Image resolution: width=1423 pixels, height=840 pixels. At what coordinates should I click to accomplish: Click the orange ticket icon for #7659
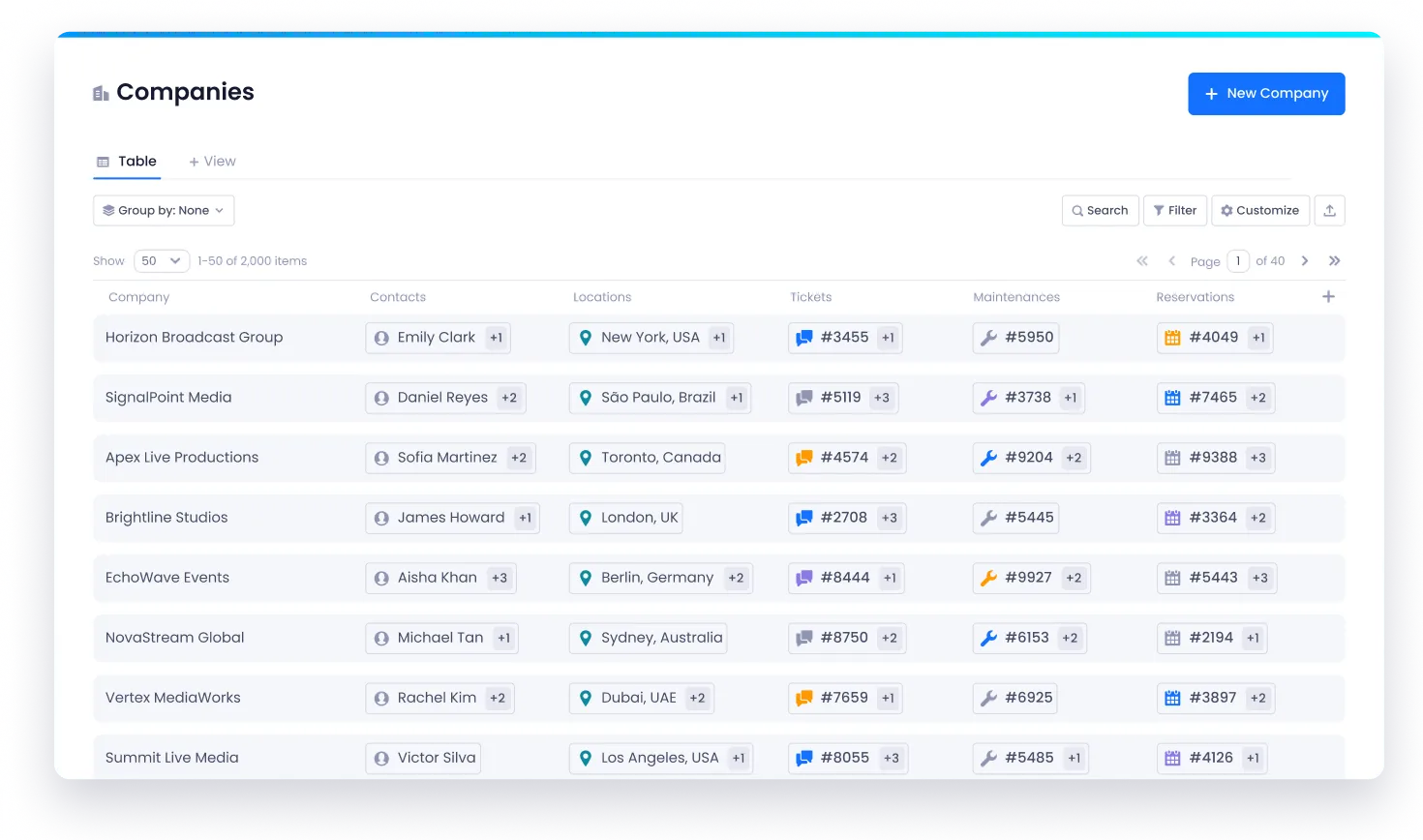pos(804,698)
